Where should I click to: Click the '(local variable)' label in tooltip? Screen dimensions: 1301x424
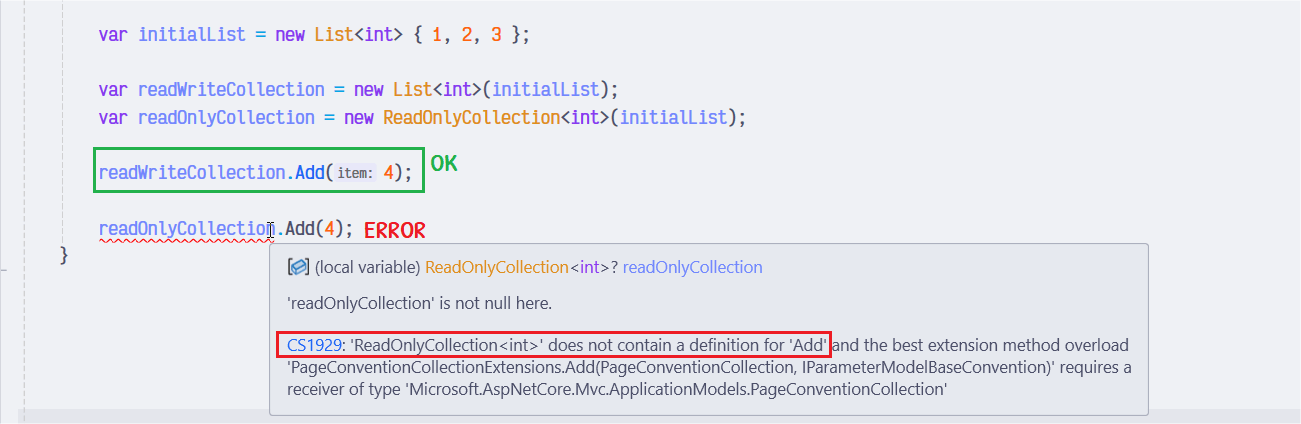pos(367,267)
